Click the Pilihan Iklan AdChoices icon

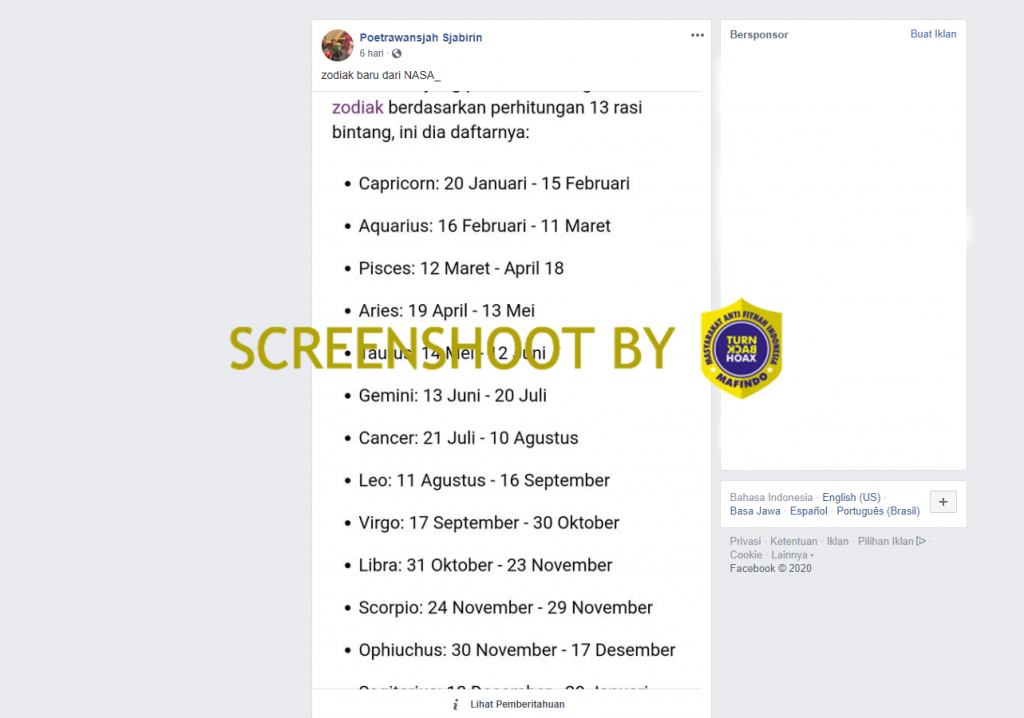[921, 541]
